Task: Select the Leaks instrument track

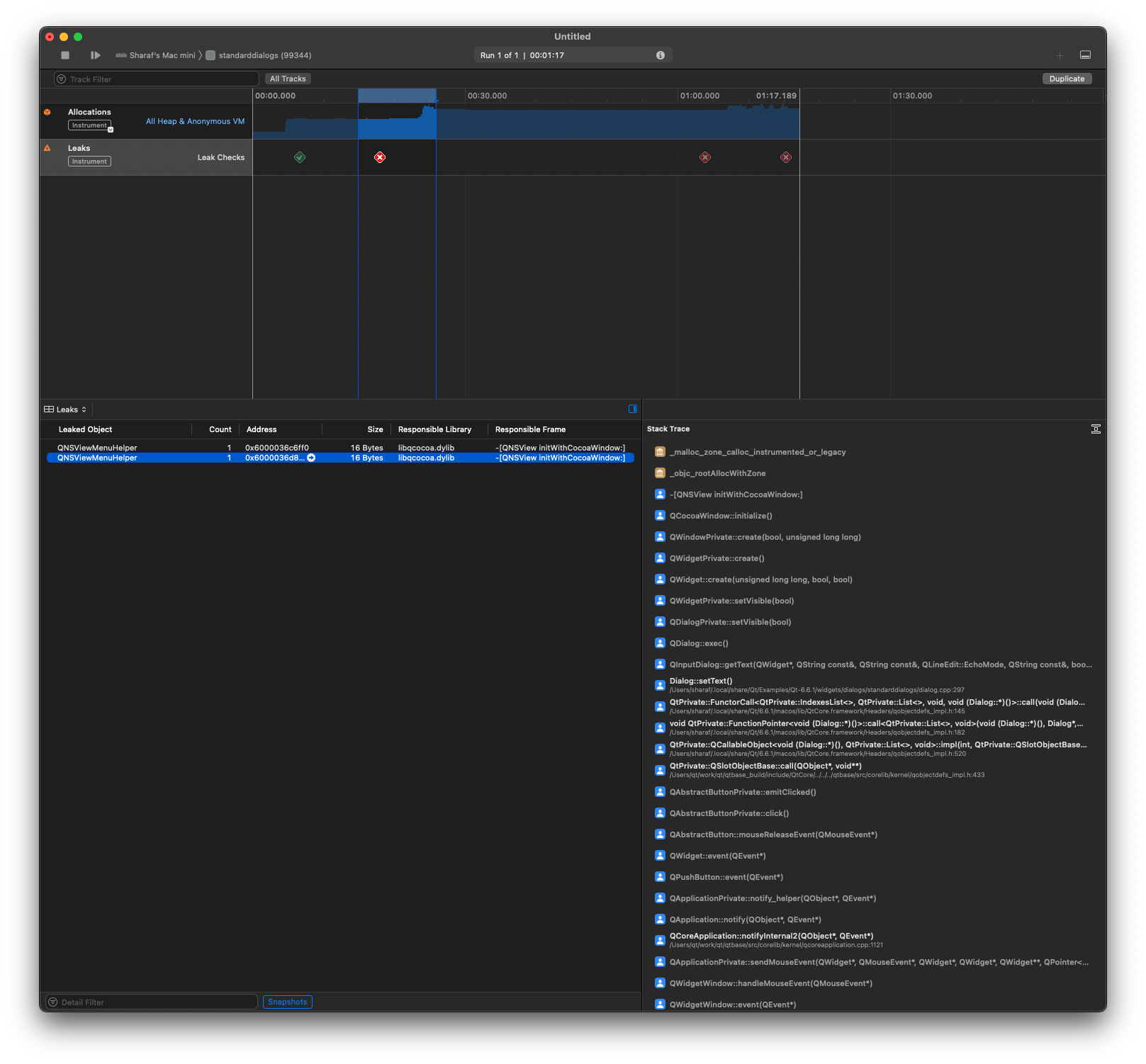Action: click(x=146, y=157)
